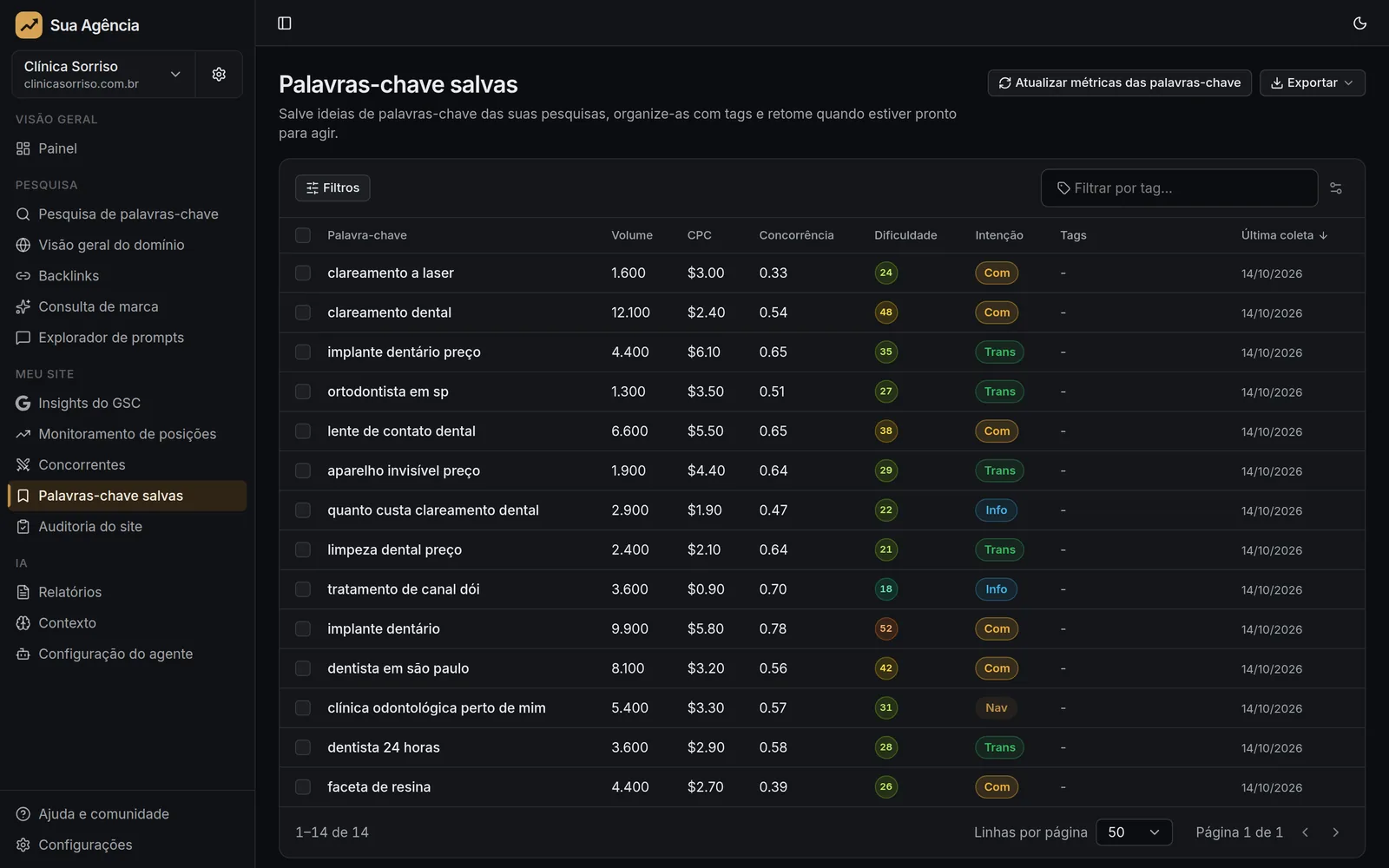The image size is (1389, 868).
Task: Toggle the sidebar collapse icon
Action: (284, 23)
